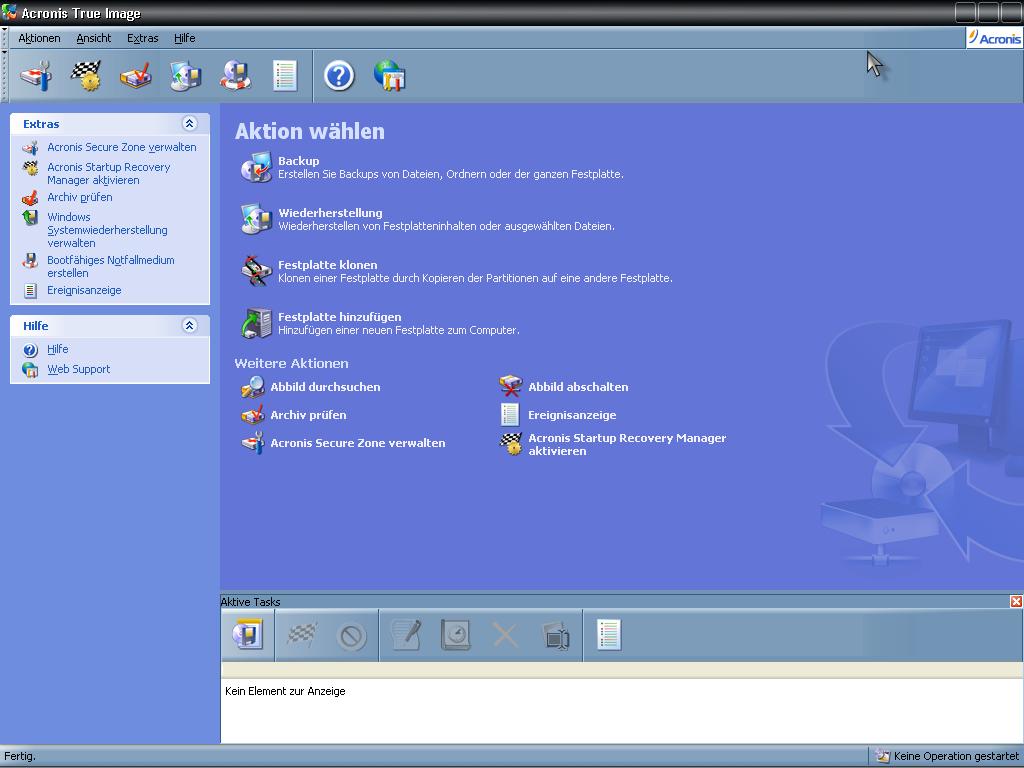Image resolution: width=1024 pixels, height=768 pixels.
Task: Click the clock schedule icon in Aktive Tasks toolbar
Action: pyautogui.click(x=455, y=635)
